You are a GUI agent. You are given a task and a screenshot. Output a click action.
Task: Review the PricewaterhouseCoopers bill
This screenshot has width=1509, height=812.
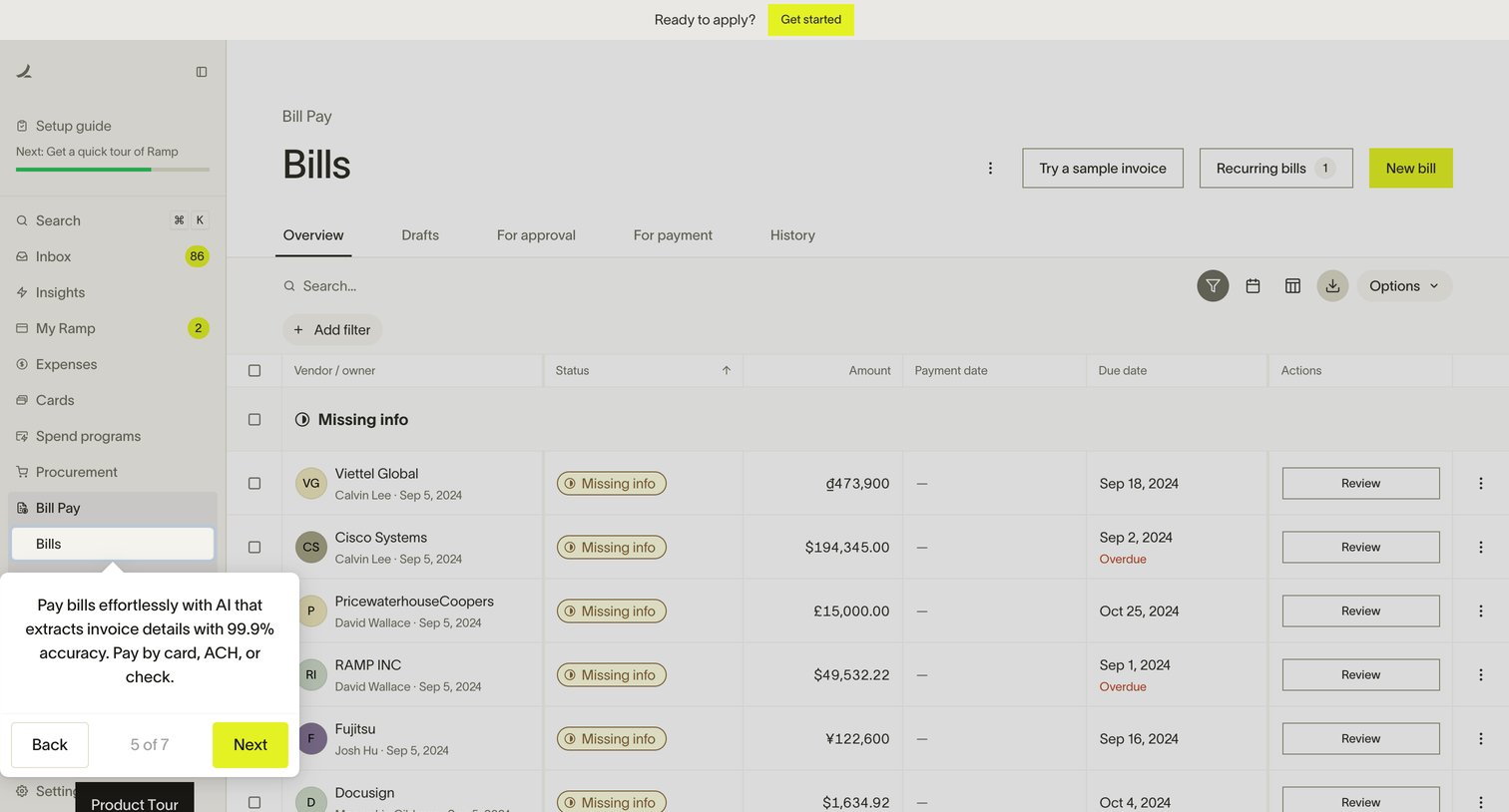click(x=1361, y=611)
